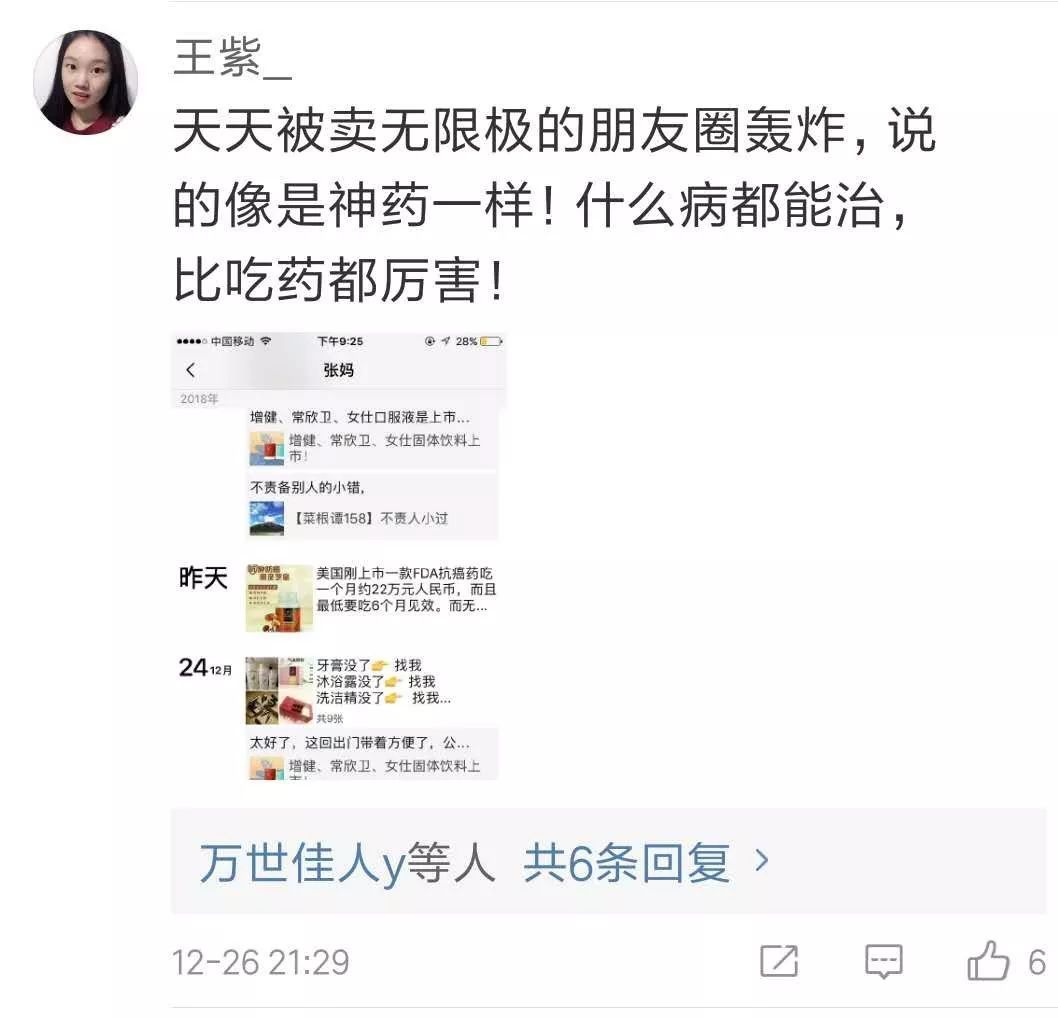
Task: Open the FDA anti-cancer drug post thumbnail
Action: coord(279,598)
